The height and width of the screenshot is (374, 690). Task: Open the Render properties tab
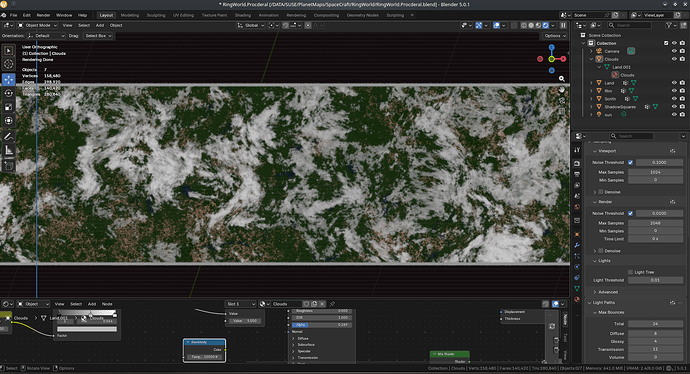click(x=577, y=163)
